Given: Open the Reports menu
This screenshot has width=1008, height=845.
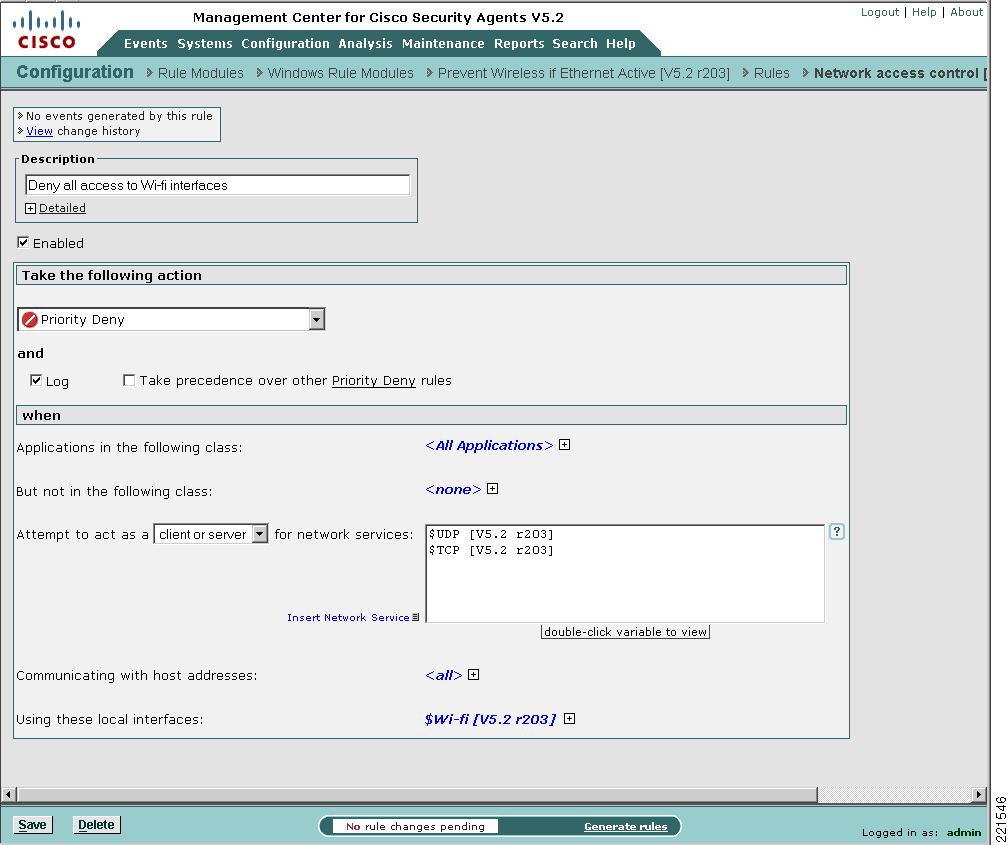Looking at the screenshot, I should point(519,44).
